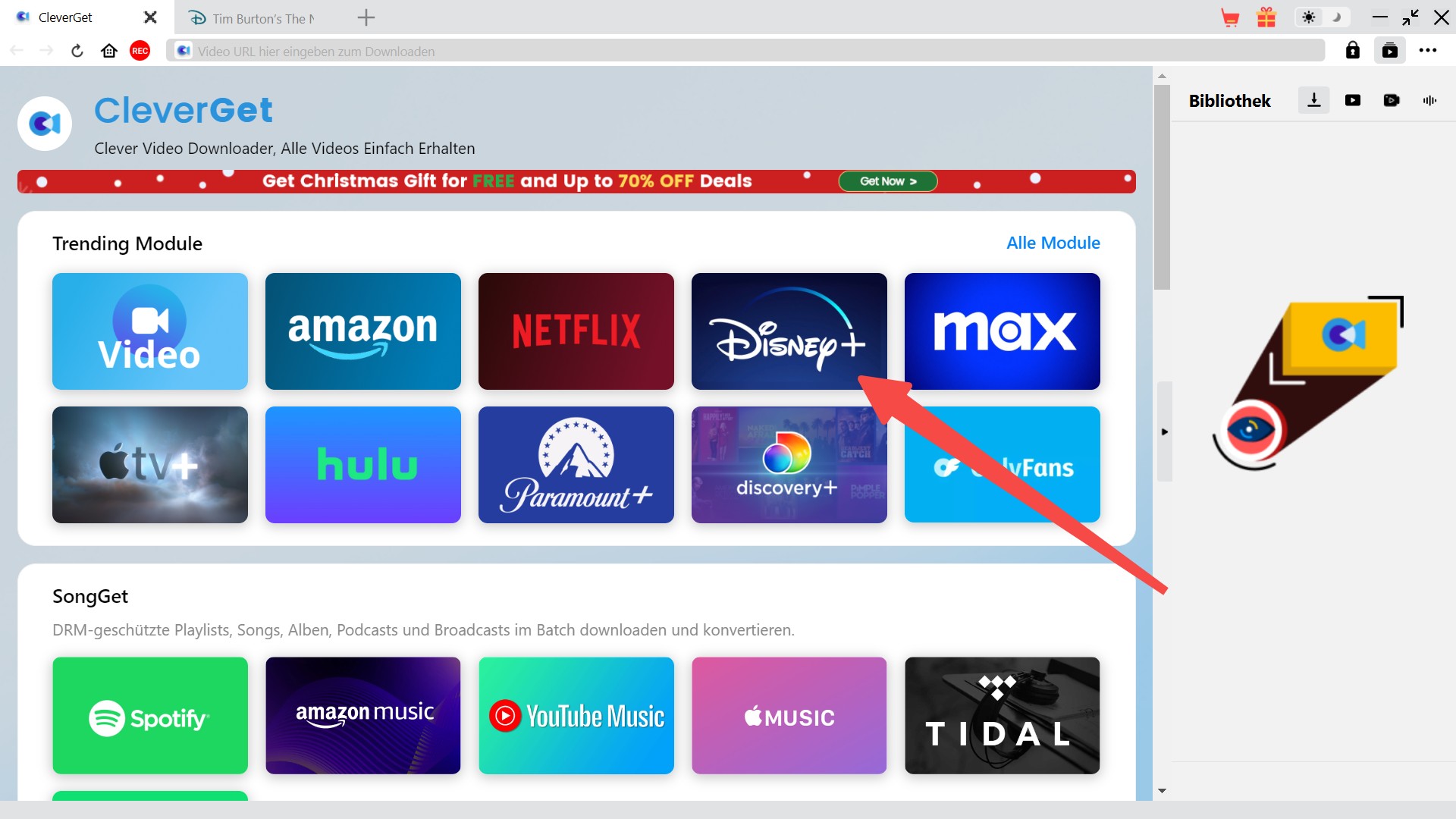Reload the current page
This screenshot has width=1456, height=819.
click(x=77, y=51)
